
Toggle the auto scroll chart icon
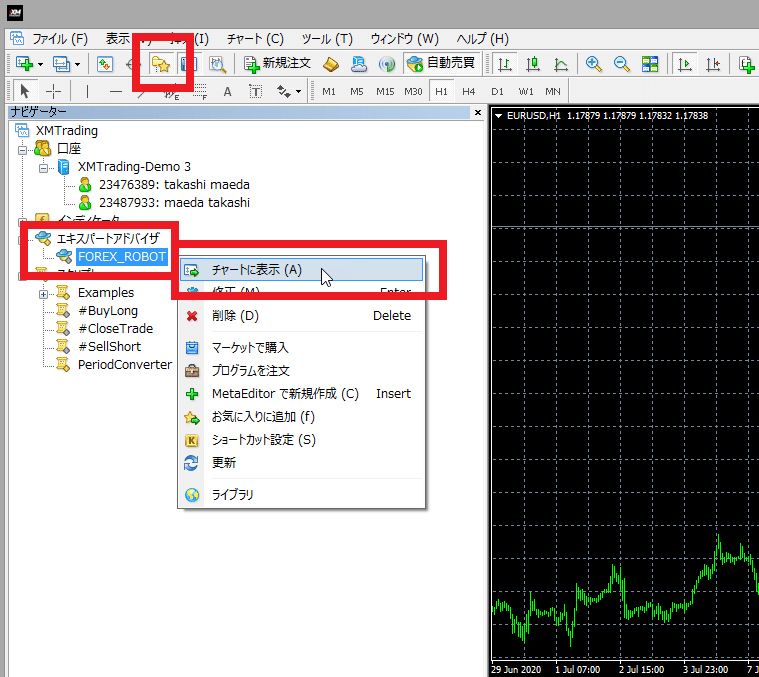click(684, 64)
